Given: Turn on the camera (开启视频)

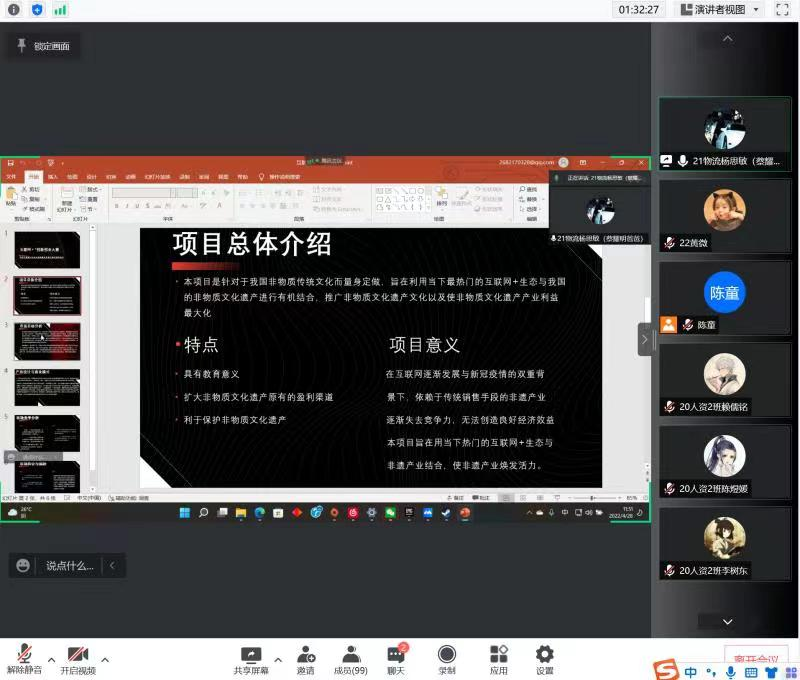Looking at the screenshot, I should click(78, 656).
